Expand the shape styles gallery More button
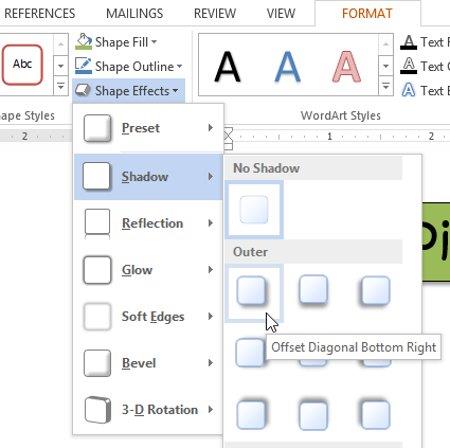The image size is (450, 448). point(61,86)
